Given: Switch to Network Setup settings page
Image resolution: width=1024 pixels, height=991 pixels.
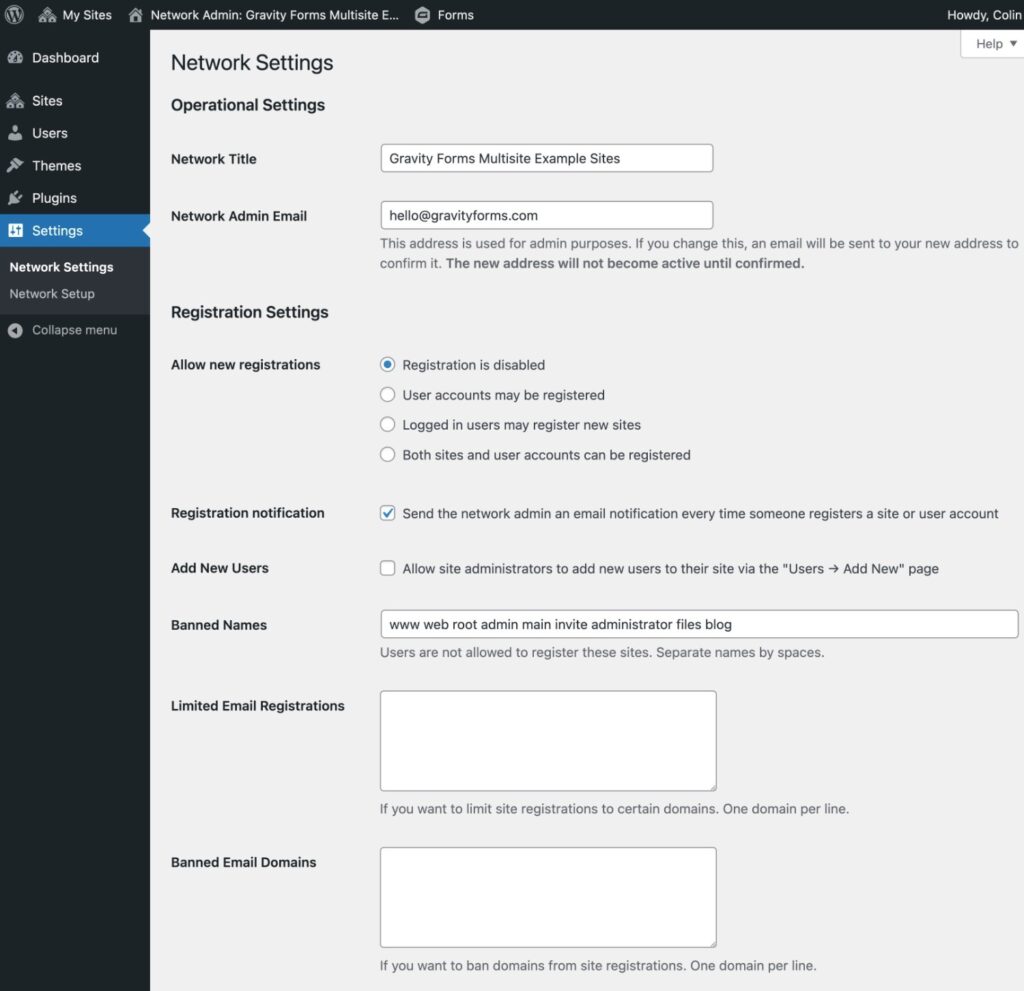Looking at the screenshot, I should coord(52,293).
